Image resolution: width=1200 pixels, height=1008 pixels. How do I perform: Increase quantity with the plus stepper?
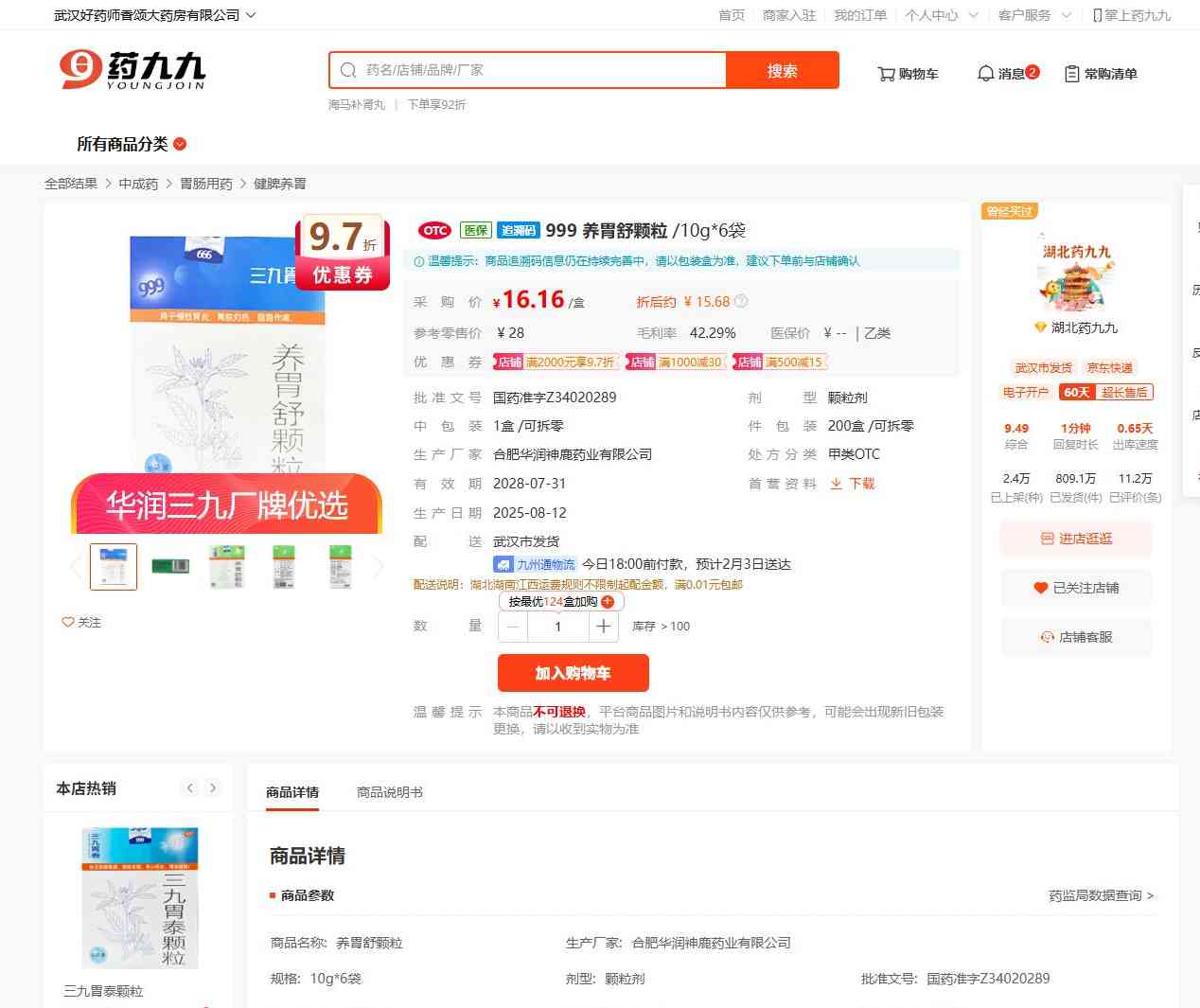(604, 627)
